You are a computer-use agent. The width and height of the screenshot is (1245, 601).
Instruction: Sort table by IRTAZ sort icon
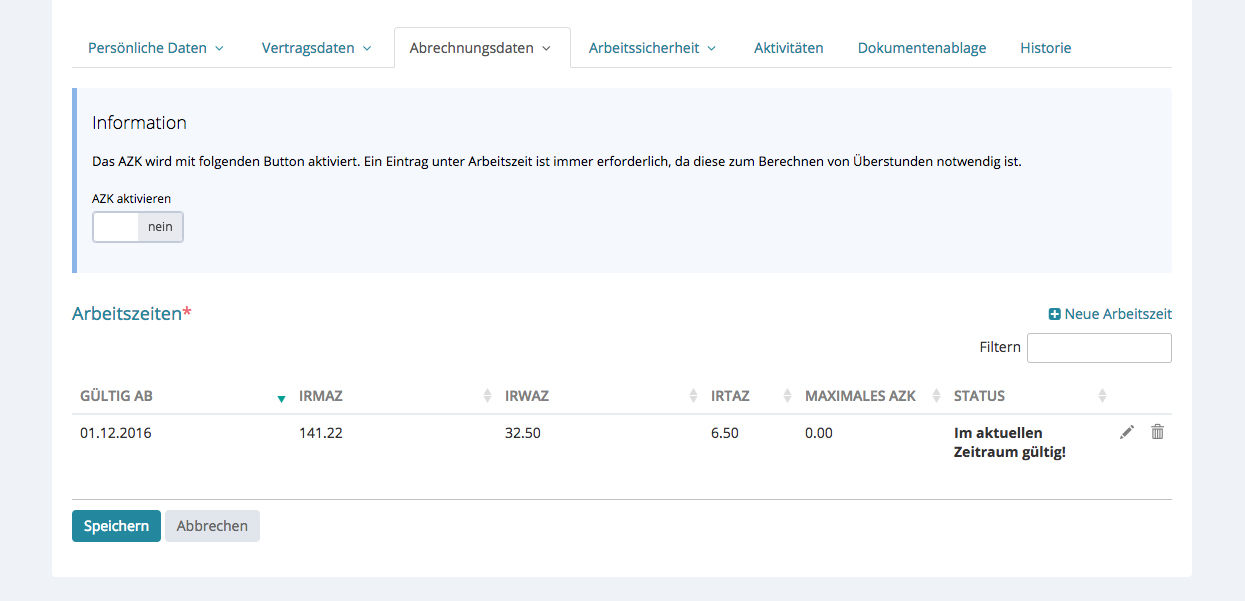787,396
